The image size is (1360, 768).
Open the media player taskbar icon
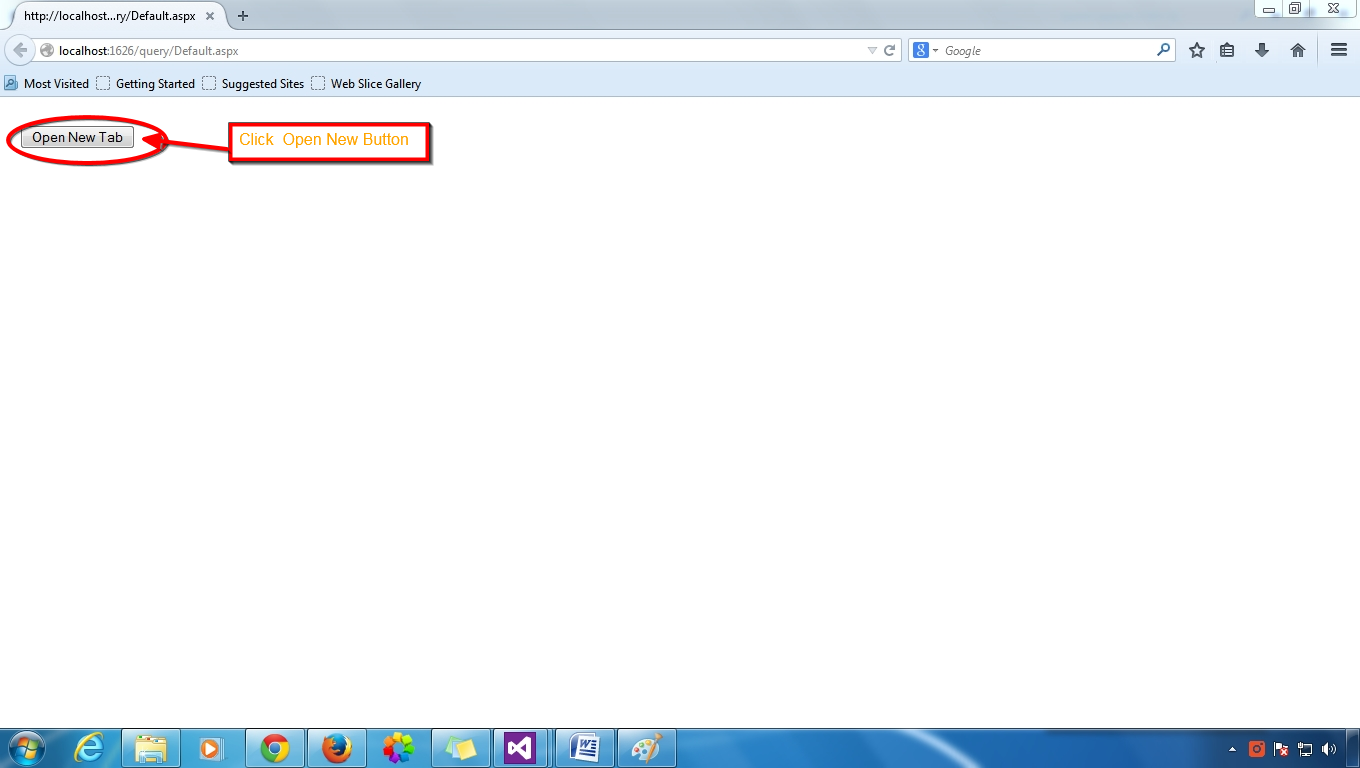tap(212, 748)
